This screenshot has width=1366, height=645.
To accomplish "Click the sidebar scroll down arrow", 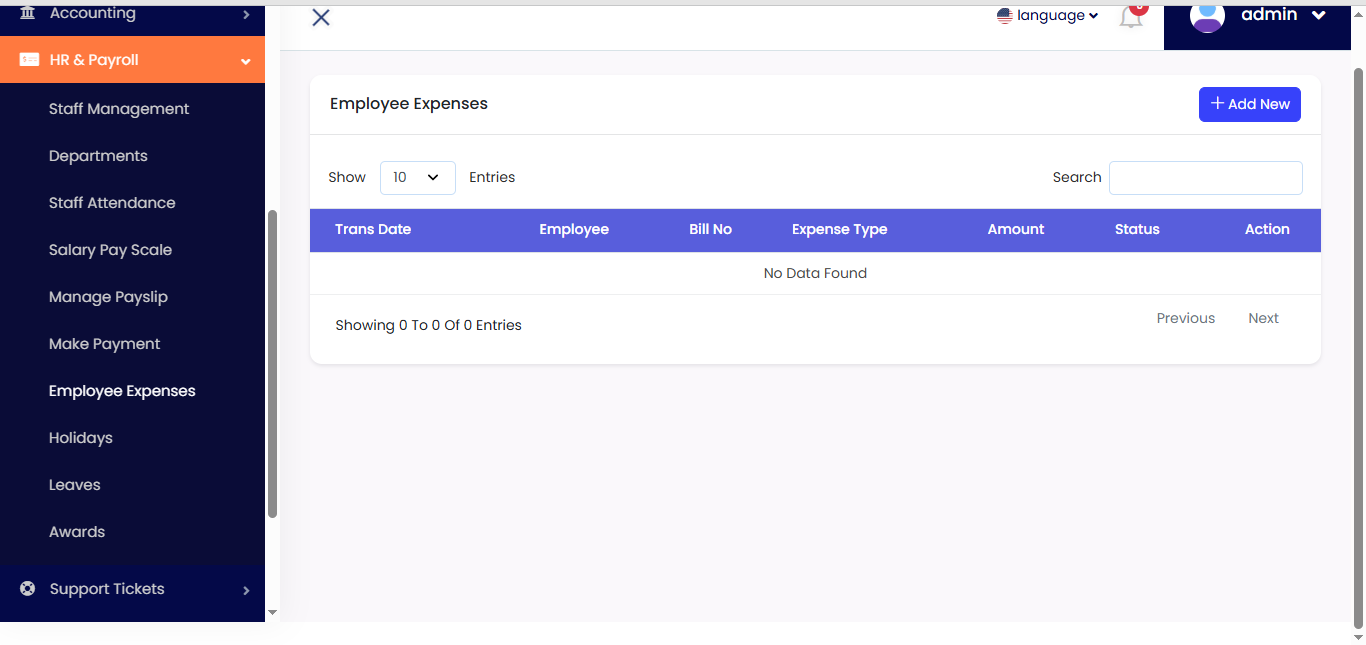I will click(272, 613).
